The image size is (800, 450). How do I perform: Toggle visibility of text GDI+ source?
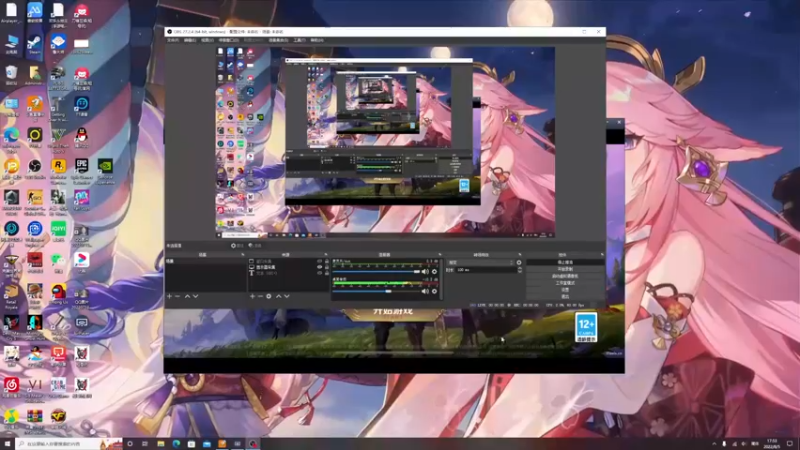(320, 273)
